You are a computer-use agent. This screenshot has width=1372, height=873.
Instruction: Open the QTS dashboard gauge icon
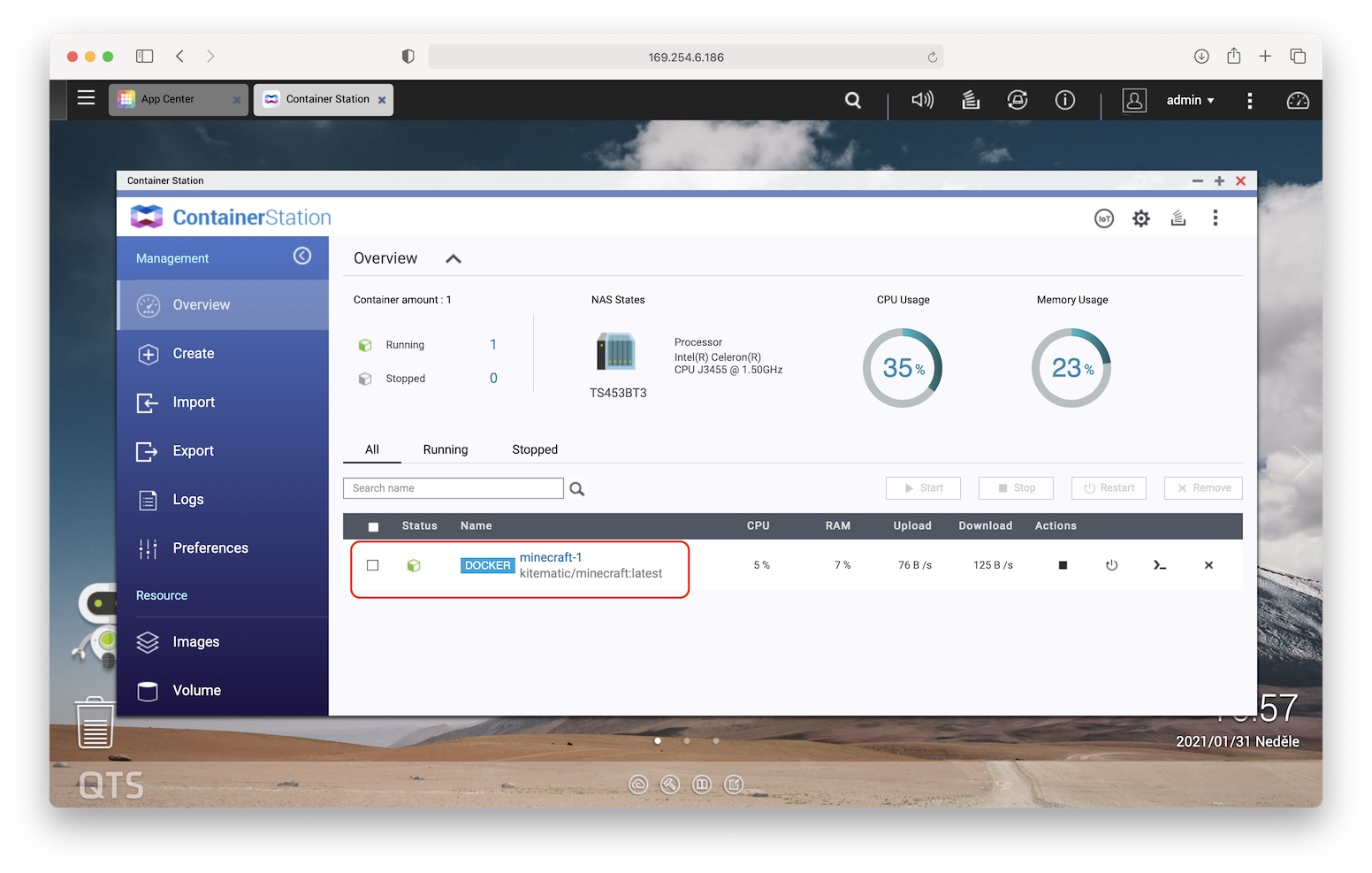pyautogui.click(x=1297, y=101)
